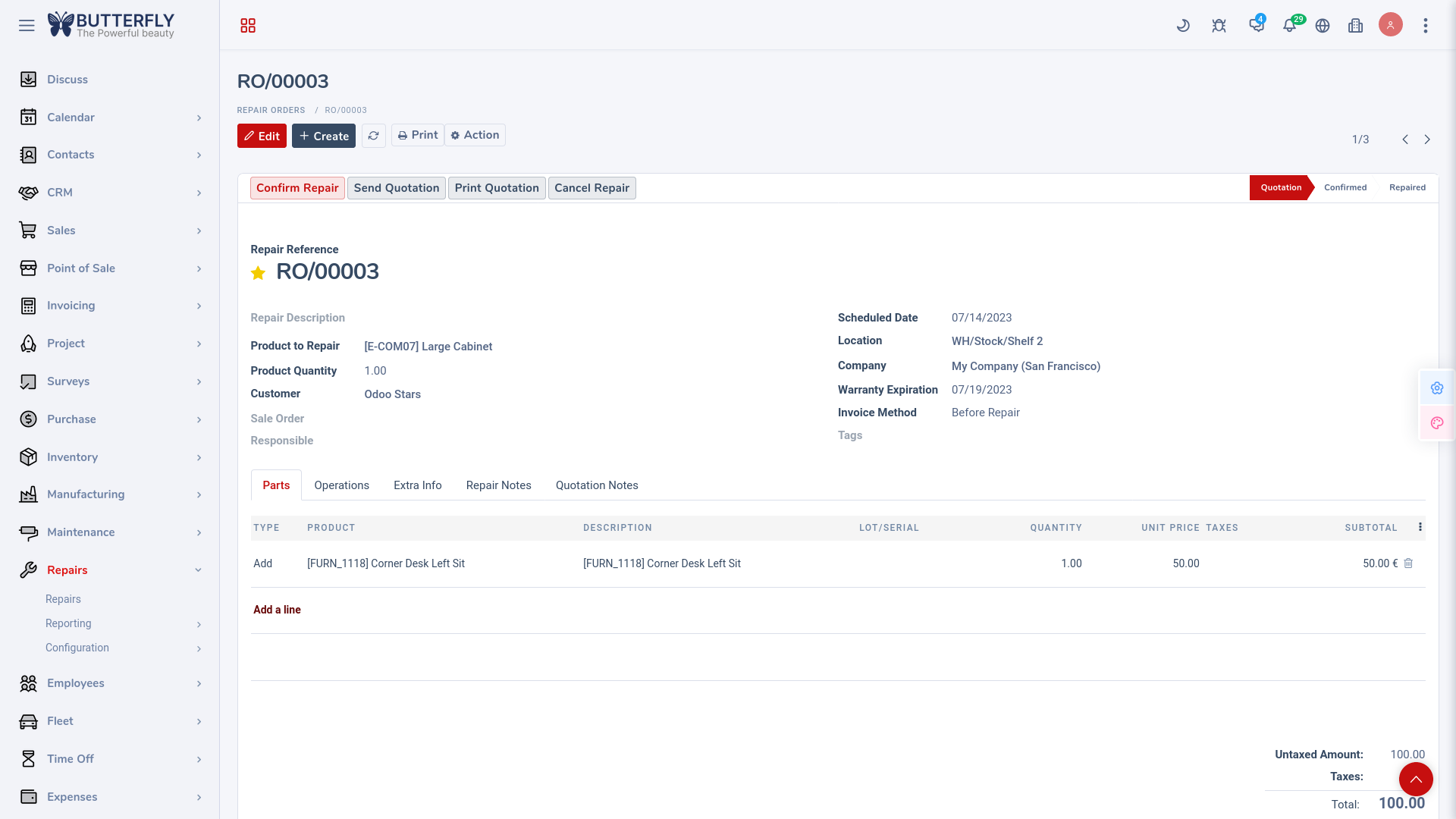Viewport: 1456px width, 819px height.
Task: Open the top-right vertical dots menu
Action: [1426, 26]
